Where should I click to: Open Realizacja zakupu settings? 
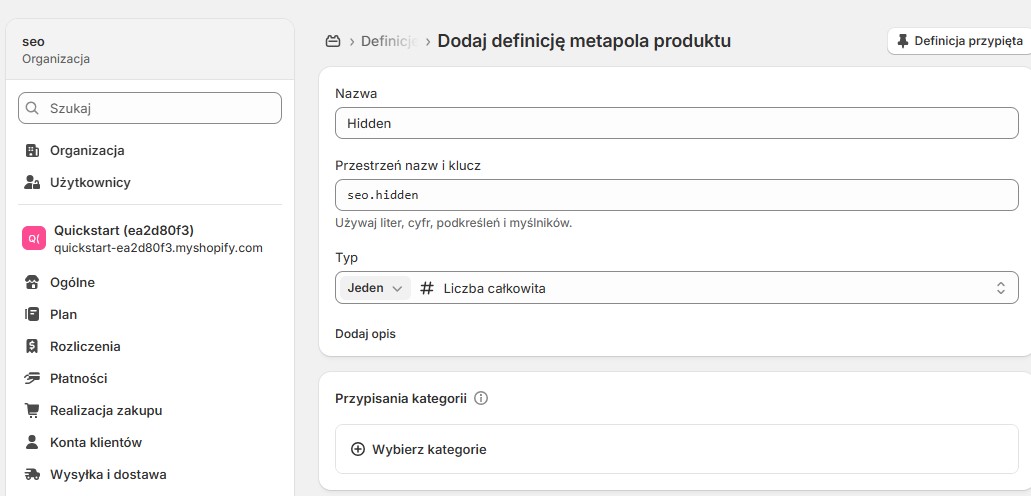point(150,410)
